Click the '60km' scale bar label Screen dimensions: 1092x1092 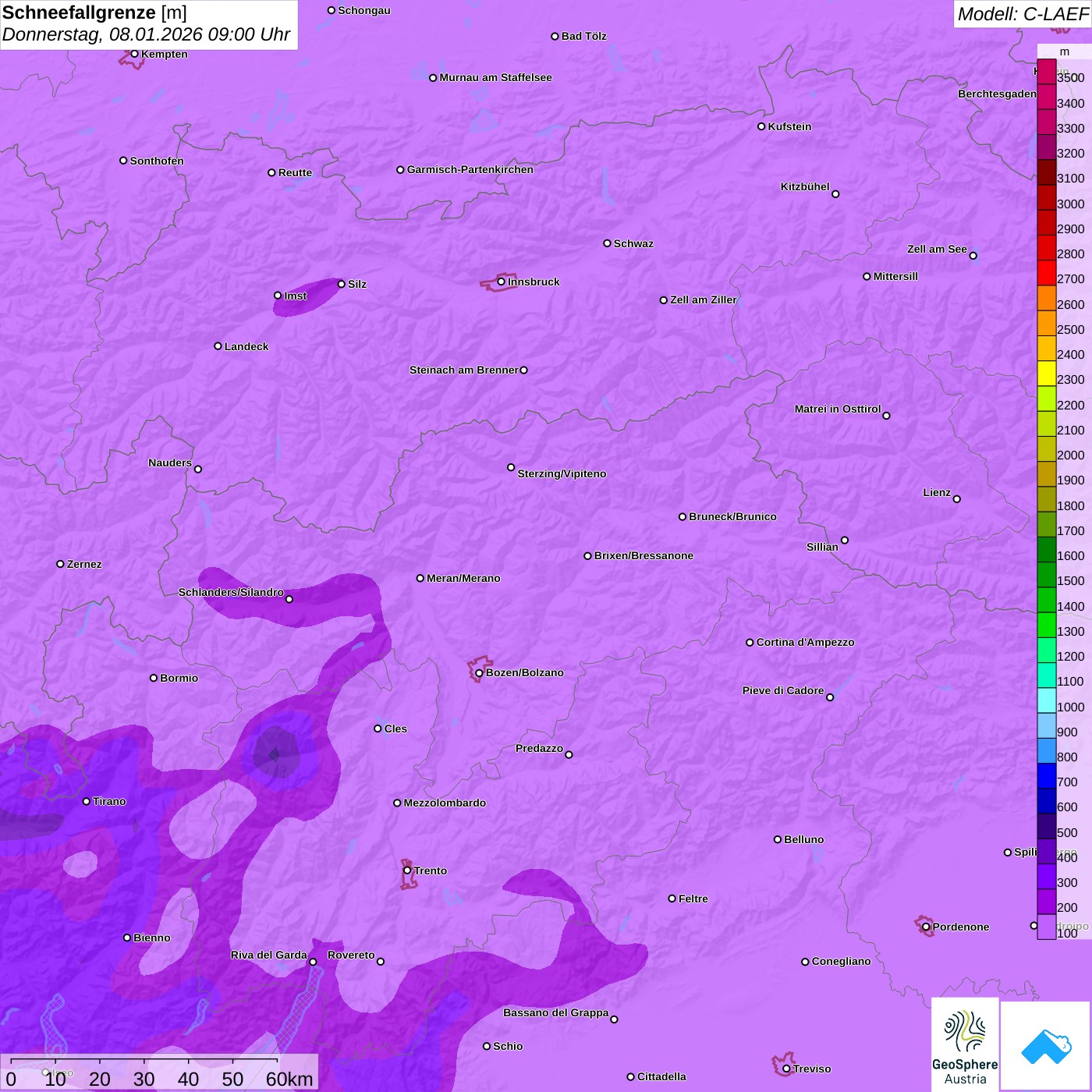[x=289, y=1079]
